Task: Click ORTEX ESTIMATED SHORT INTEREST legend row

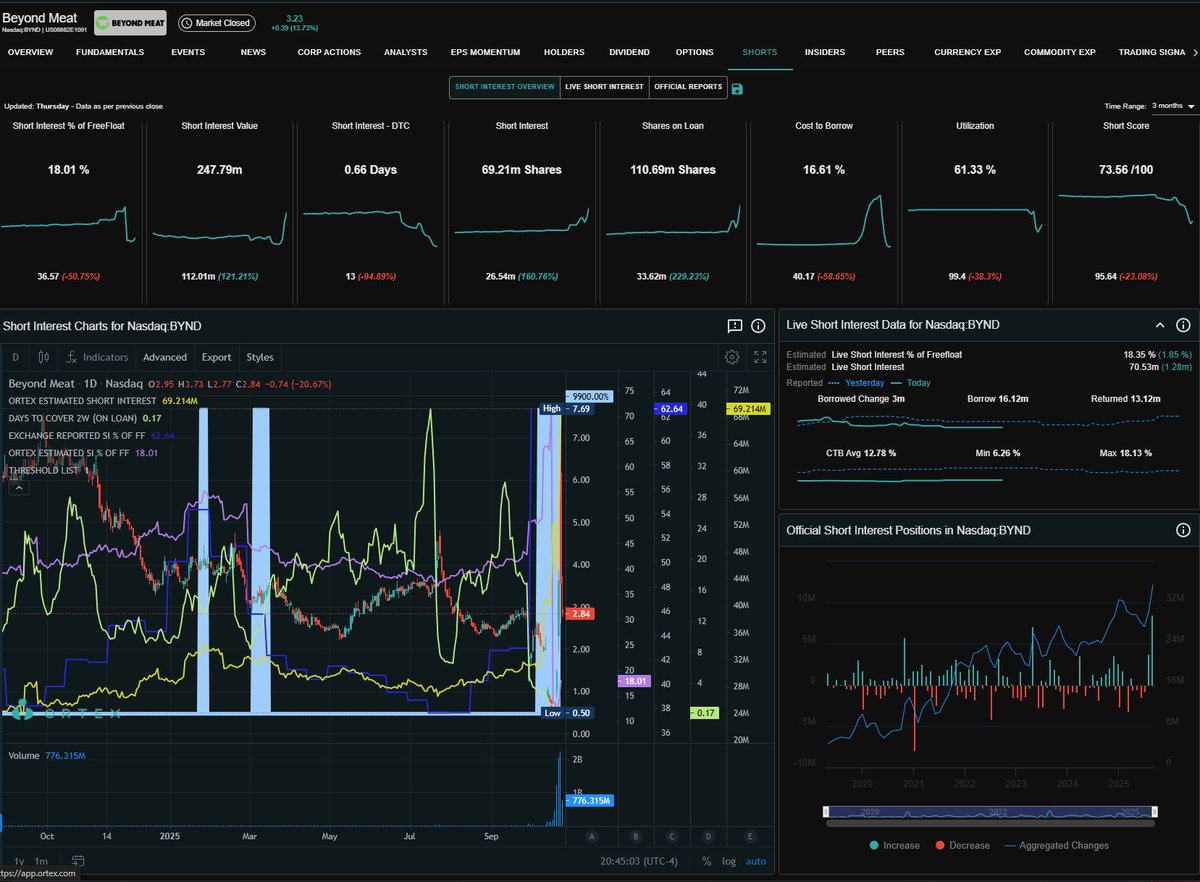Action: click(x=102, y=400)
